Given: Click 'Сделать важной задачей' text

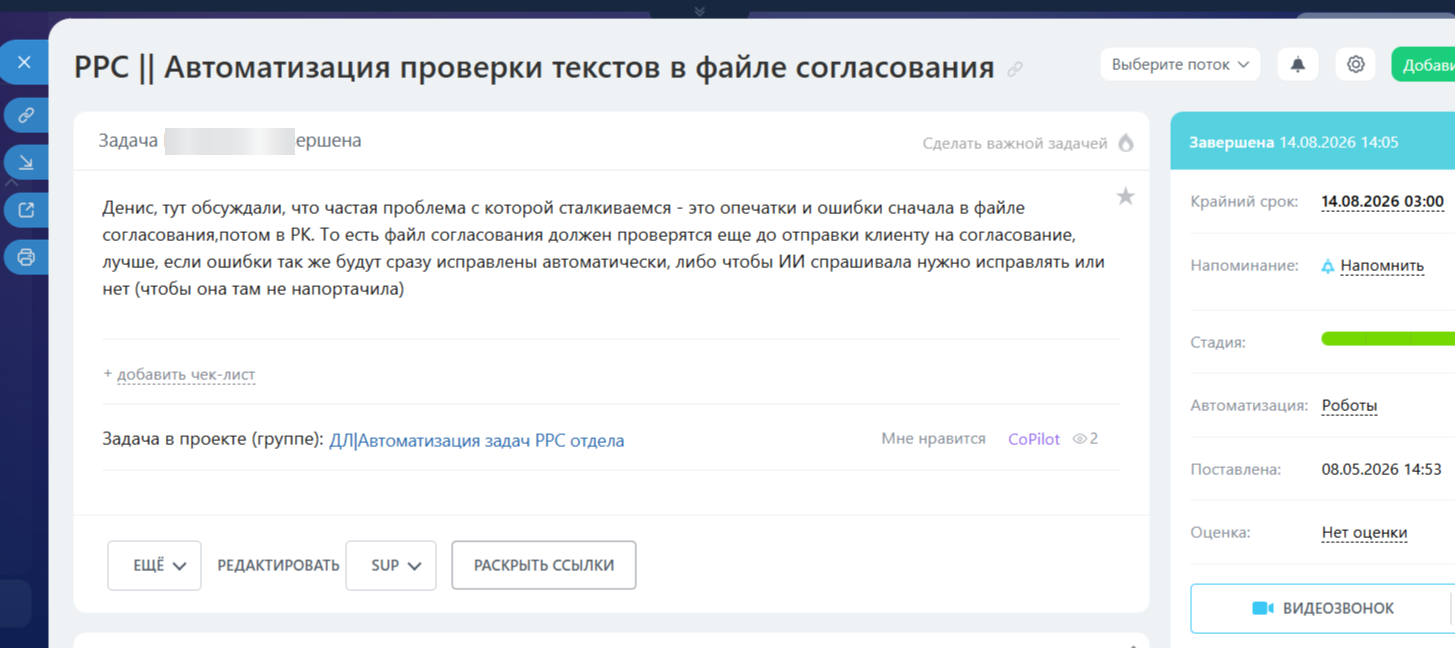Looking at the screenshot, I should [x=1015, y=143].
